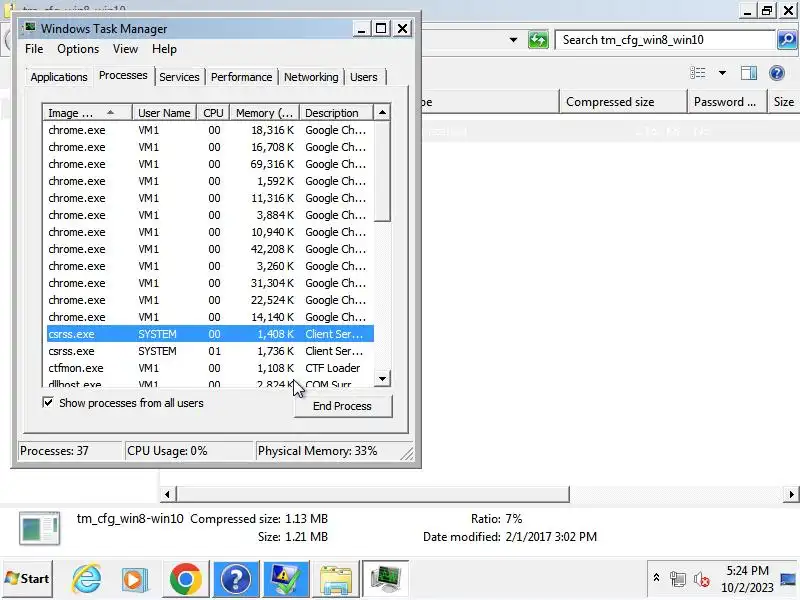Launch Windows Media Player from taskbar
Screen dimensions: 800x600
[x=135, y=580]
